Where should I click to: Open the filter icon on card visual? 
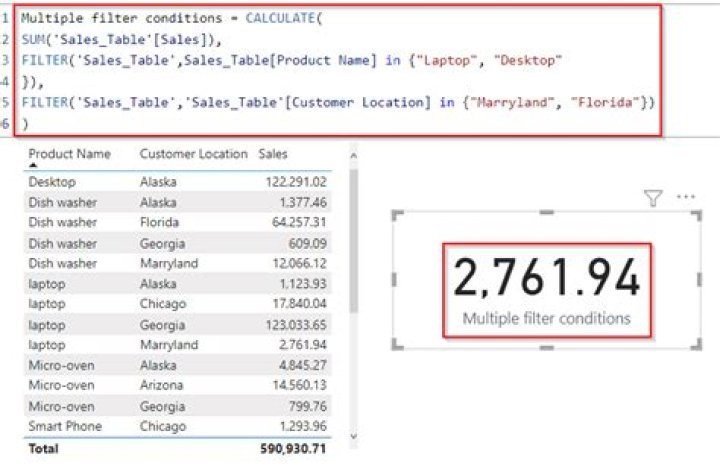[x=653, y=198]
